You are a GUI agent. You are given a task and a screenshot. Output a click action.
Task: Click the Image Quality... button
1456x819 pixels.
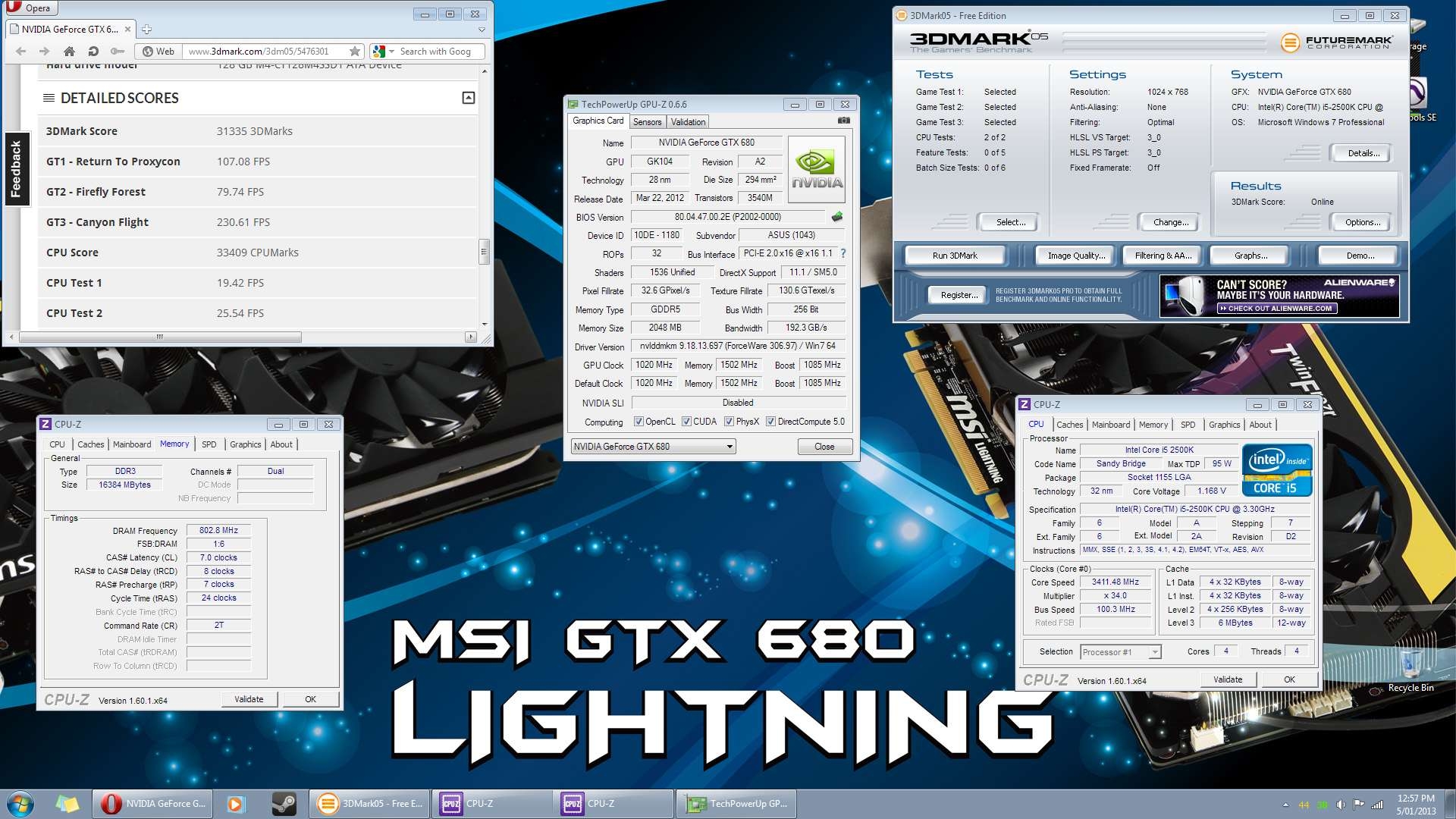click(1076, 256)
